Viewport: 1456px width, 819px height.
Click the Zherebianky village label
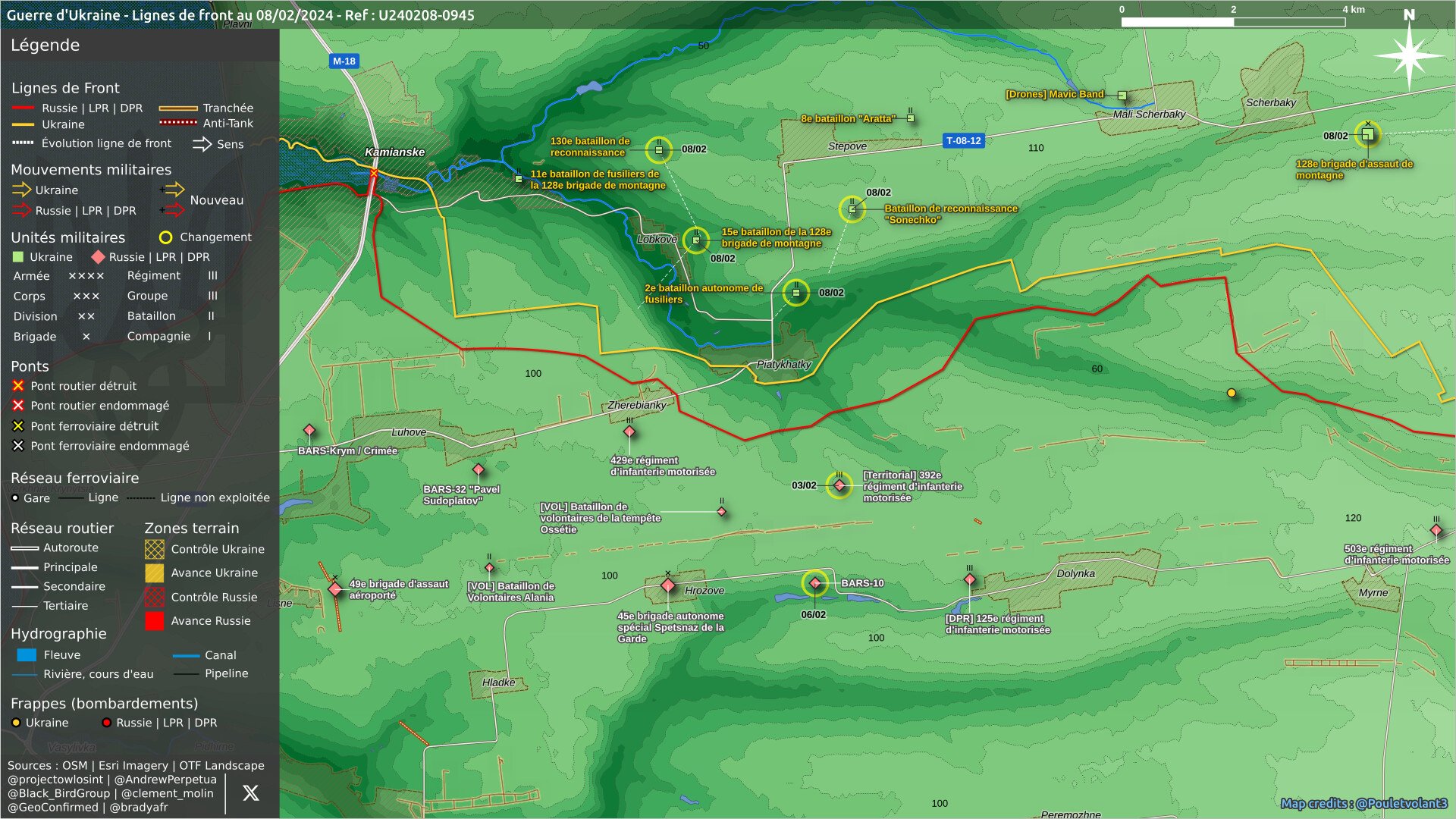(636, 405)
